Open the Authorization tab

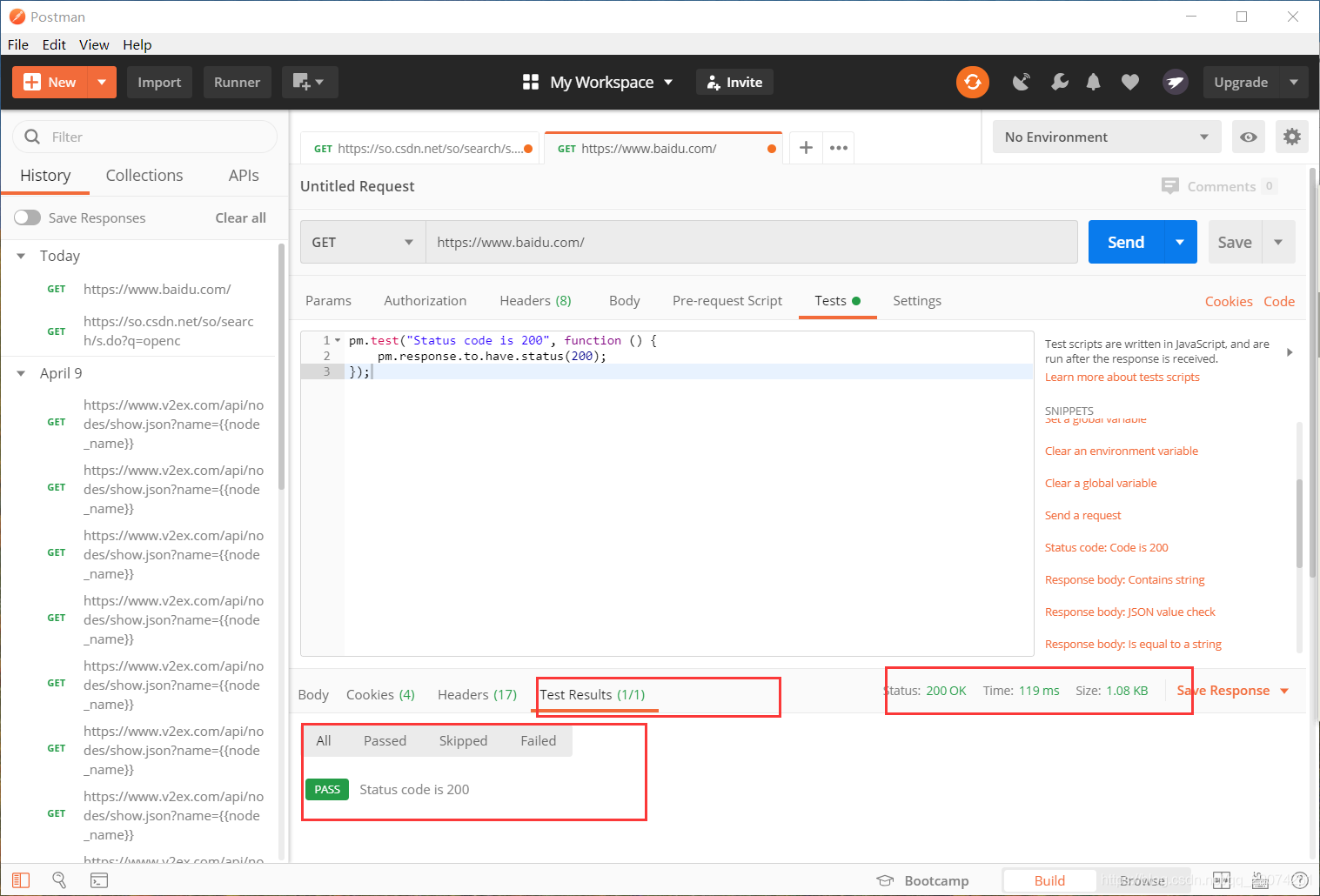click(x=425, y=300)
